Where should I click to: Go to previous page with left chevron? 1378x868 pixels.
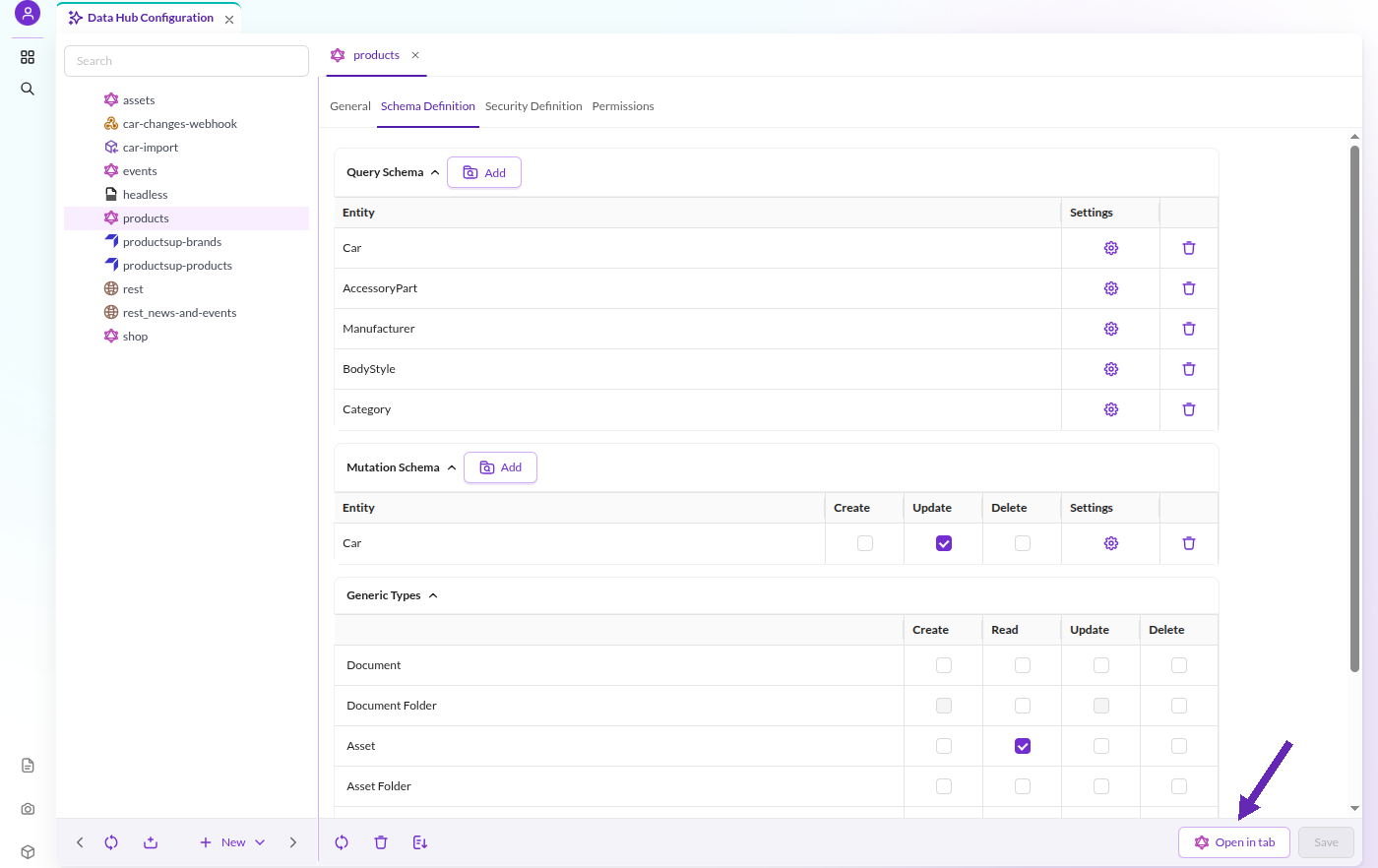click(80, 842)
